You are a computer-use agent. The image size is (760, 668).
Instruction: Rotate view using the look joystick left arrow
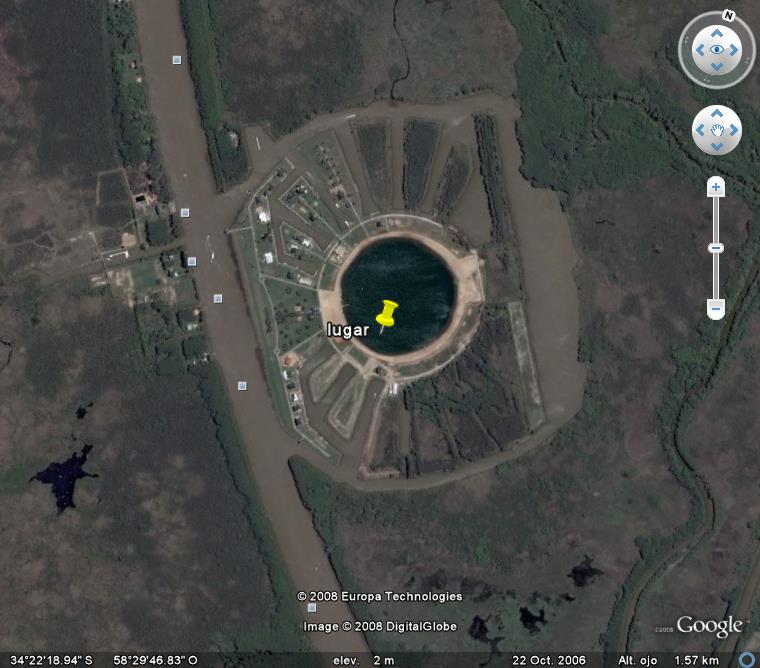(700, 50)
